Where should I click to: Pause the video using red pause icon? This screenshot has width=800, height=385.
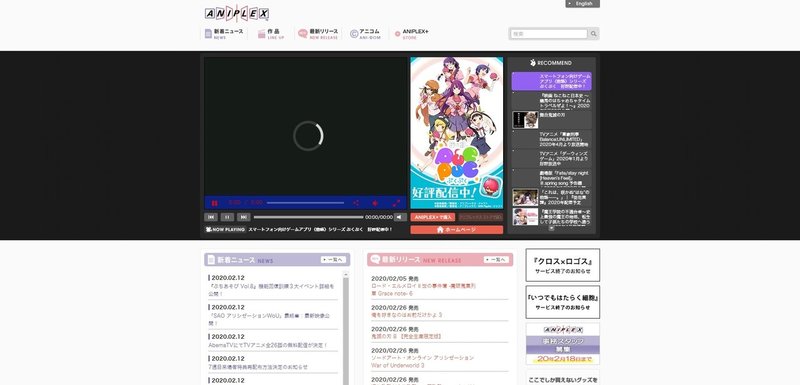[214, 203]
